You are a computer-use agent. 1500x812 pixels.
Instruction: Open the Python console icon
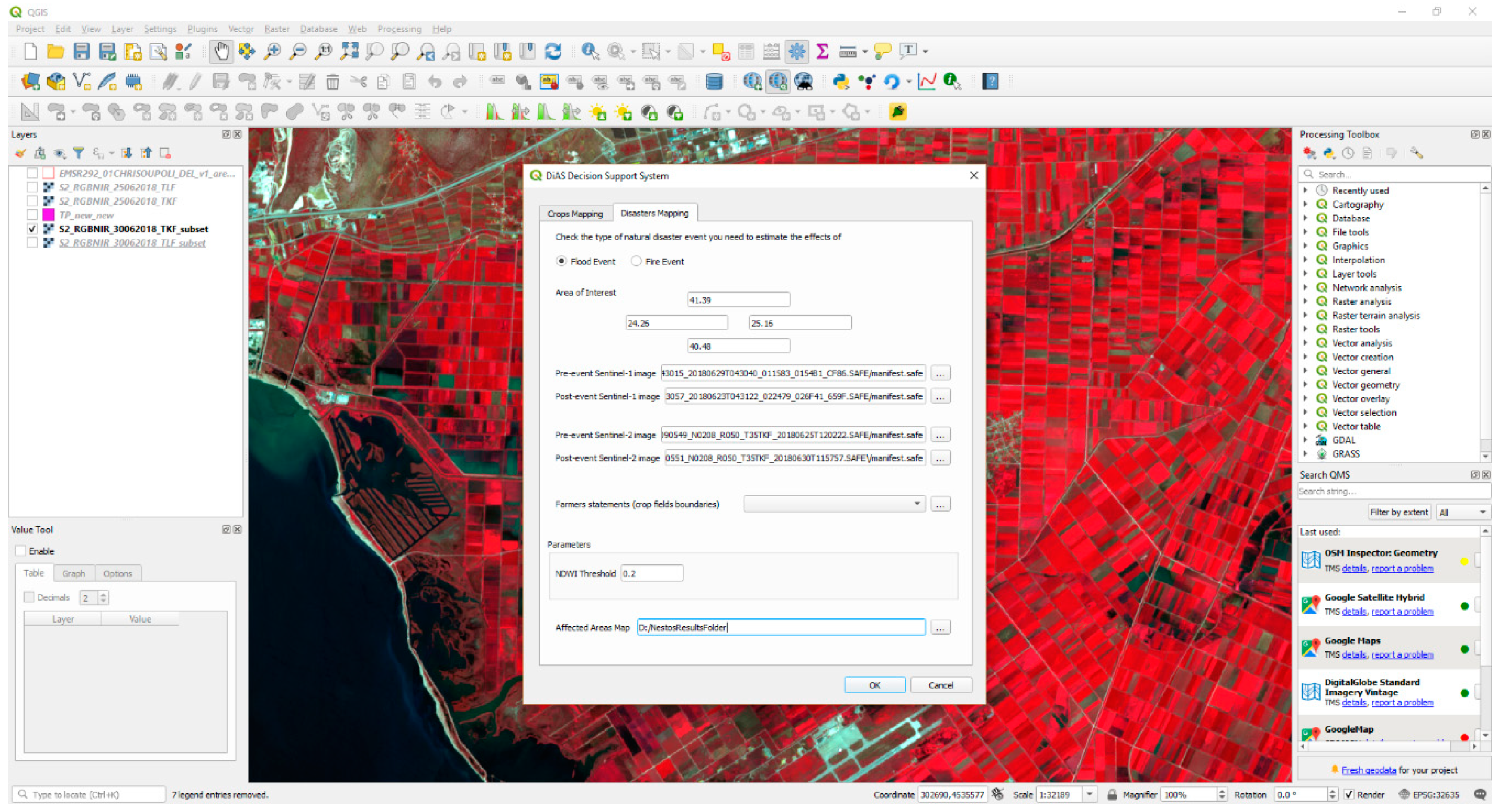[840, 81]
